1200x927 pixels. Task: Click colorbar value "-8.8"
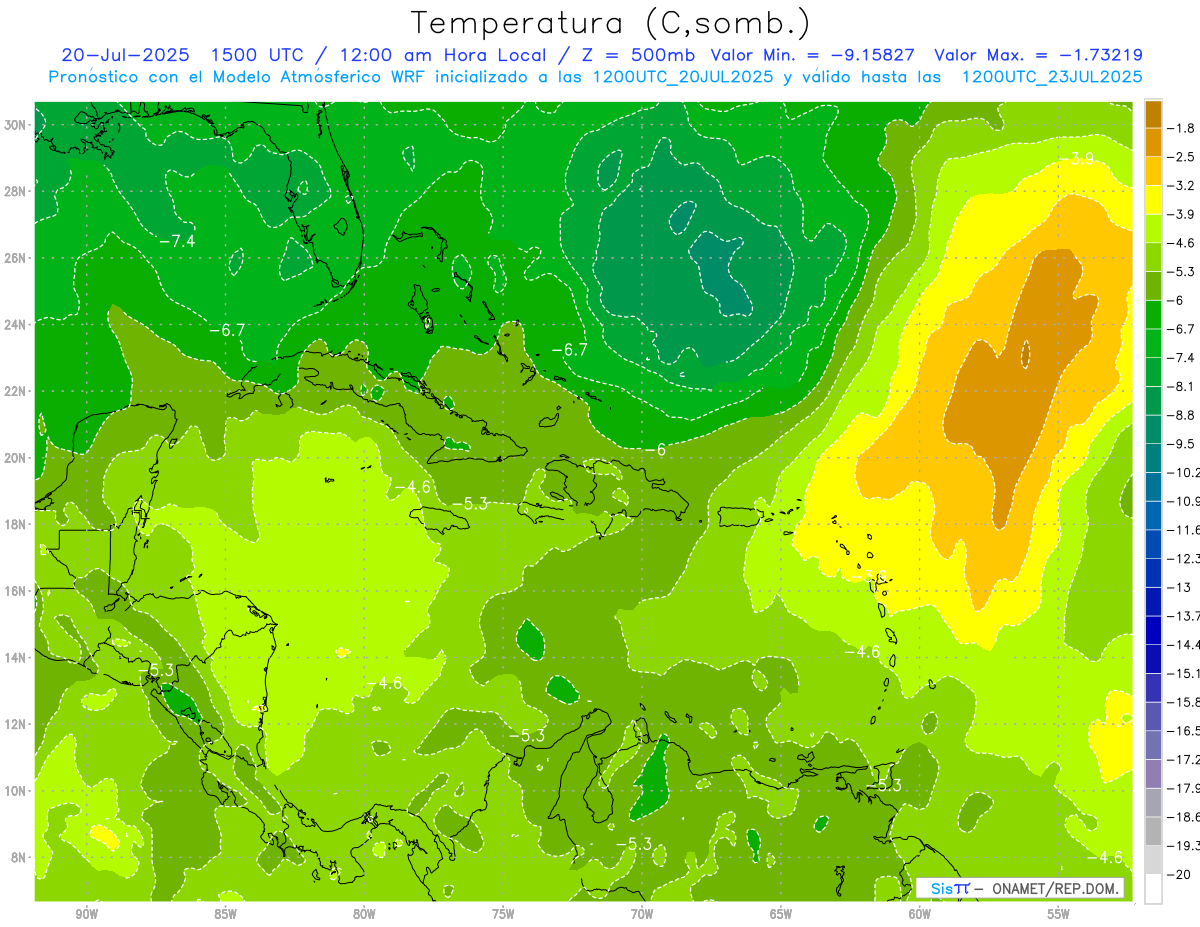pyautogui.click(x=1180, y=415)
